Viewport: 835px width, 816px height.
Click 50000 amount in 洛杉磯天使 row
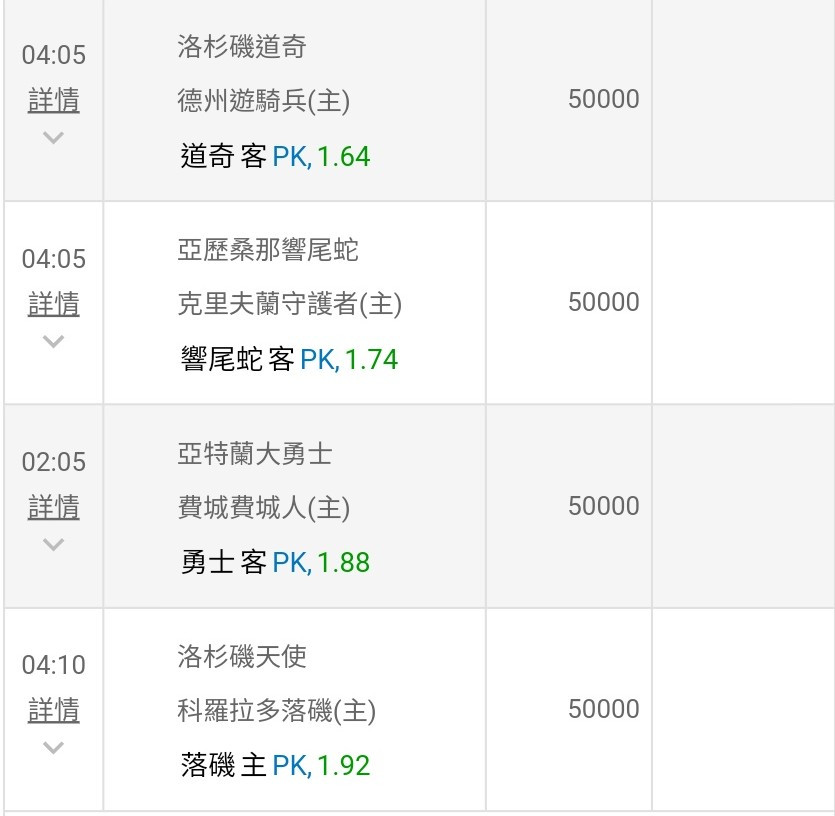(603, 709)
